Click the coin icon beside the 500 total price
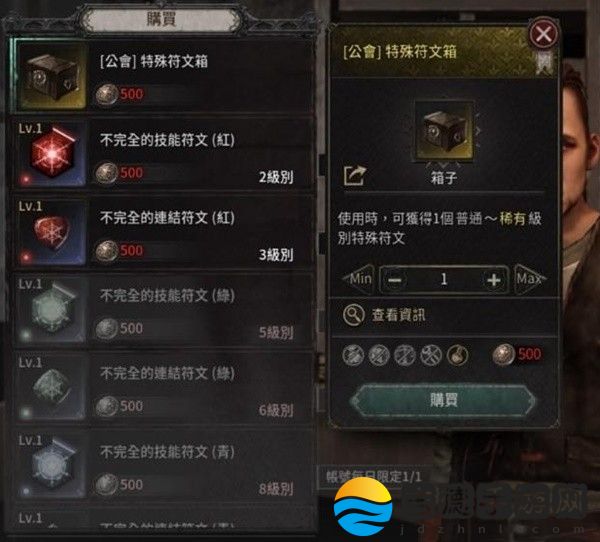This screenshot has width=600, height=542. (503, 354)
